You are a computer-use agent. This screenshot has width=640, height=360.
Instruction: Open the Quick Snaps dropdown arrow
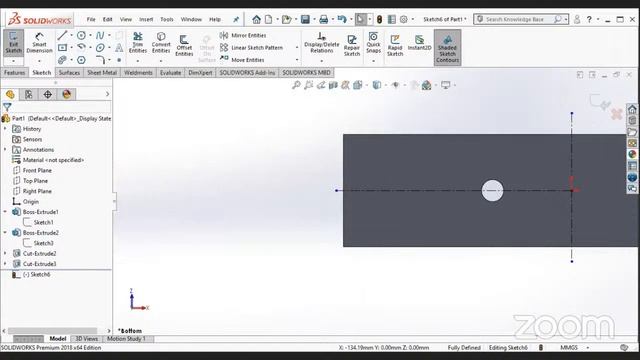[x=373, y=61]
